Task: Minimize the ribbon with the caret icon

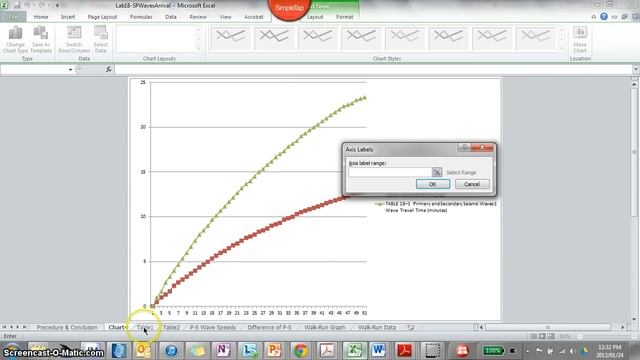Action: coord(593,17)
